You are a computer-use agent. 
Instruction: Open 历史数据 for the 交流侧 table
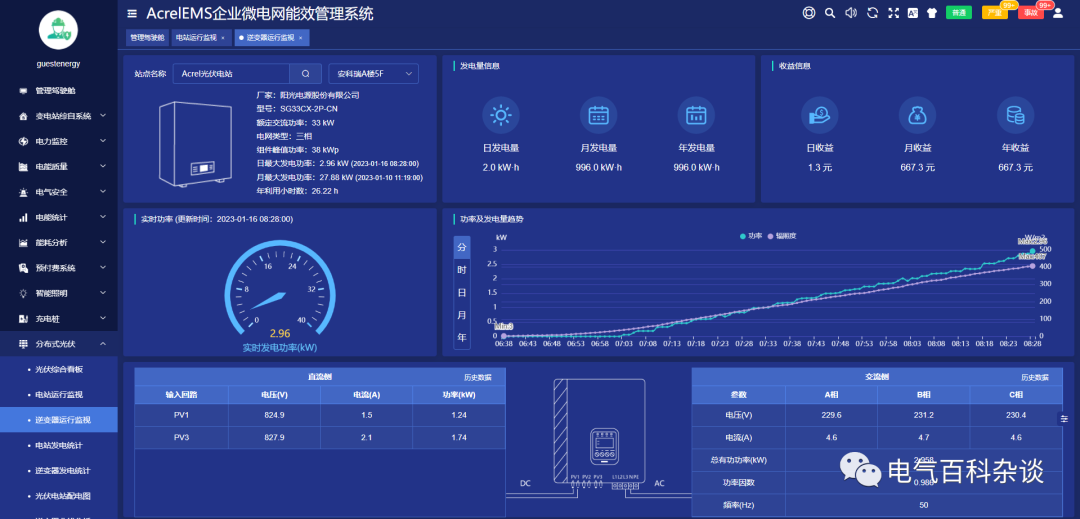tap(1035, 377)
